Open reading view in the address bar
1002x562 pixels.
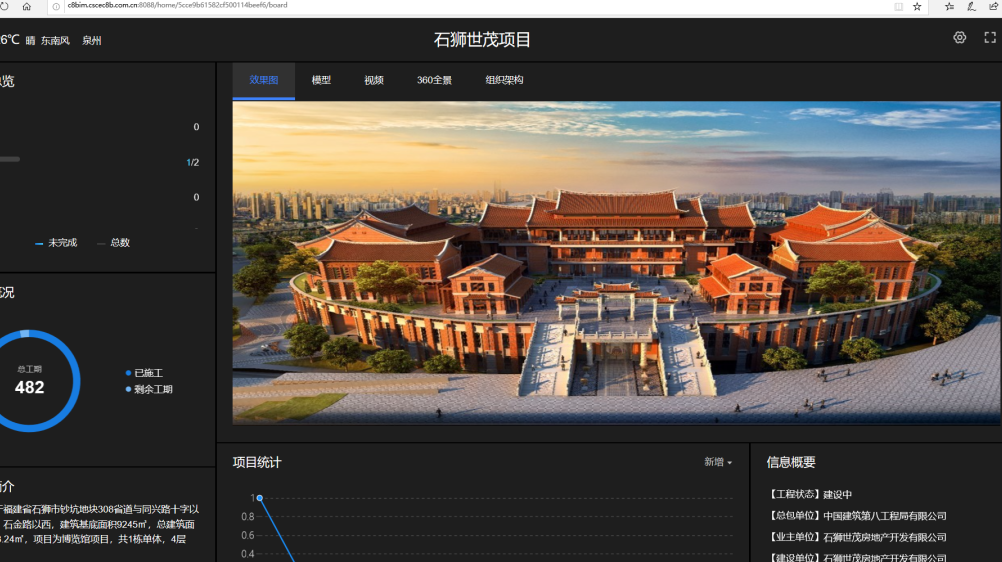pyautogui.click(x=898, y=6)
